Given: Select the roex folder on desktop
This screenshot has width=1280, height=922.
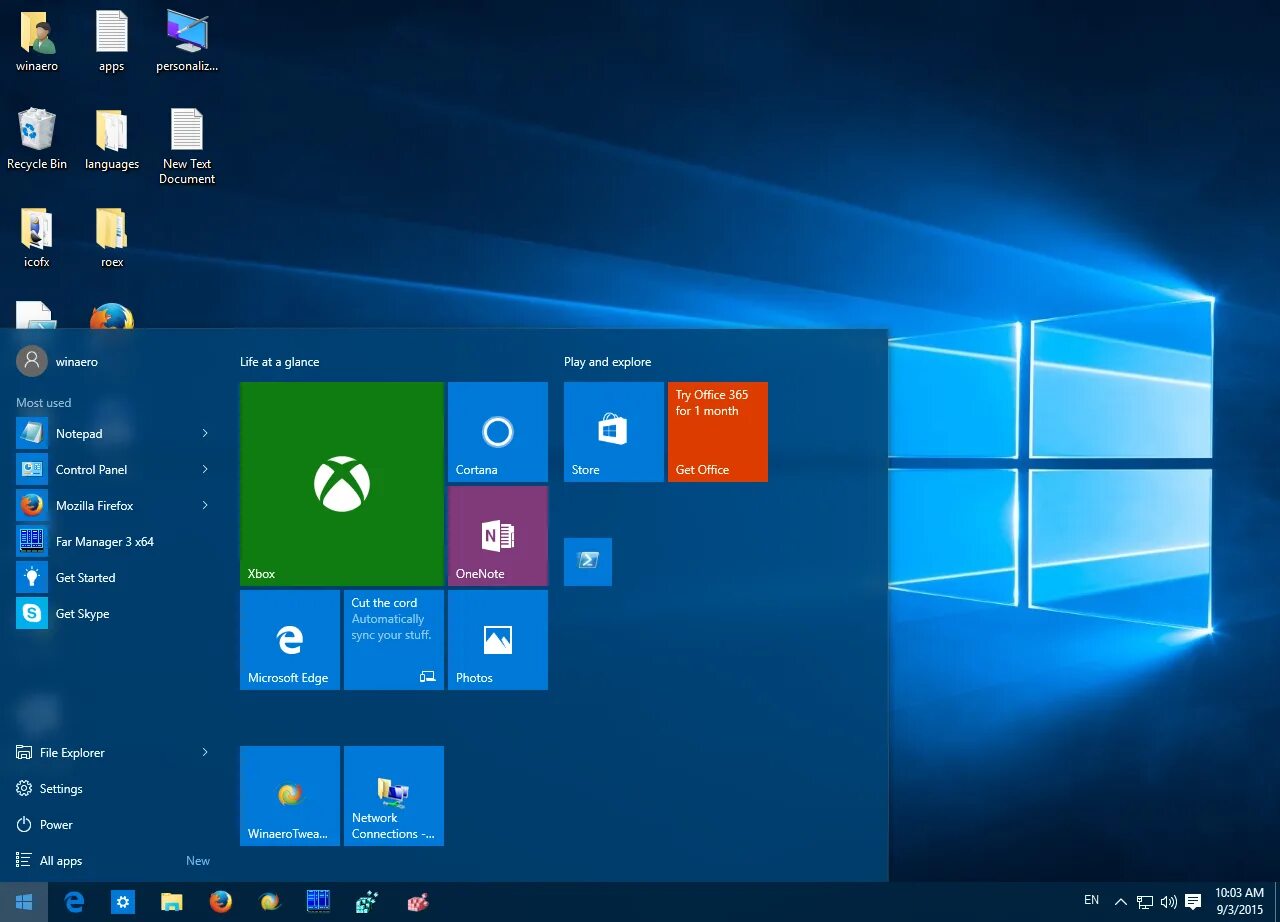Looking at the screenshot, I should coord(112,238).
